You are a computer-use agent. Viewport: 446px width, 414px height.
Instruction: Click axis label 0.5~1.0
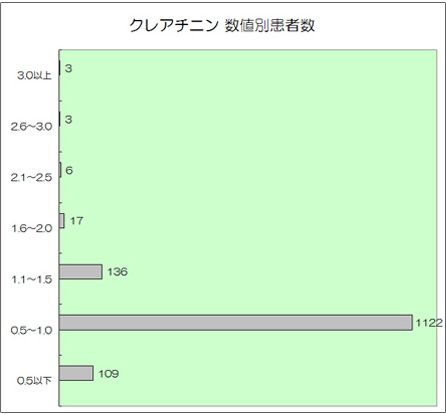(x=31, y=331)
